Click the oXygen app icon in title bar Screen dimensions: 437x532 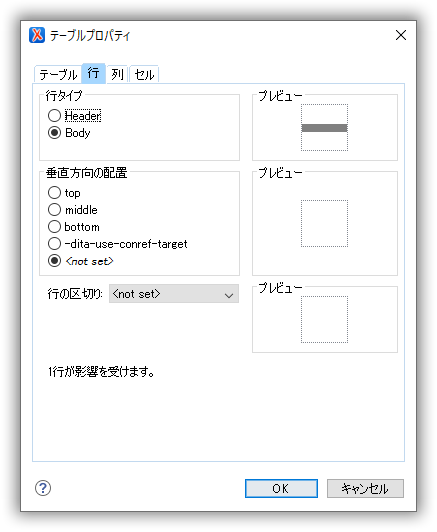click(37, 35)
